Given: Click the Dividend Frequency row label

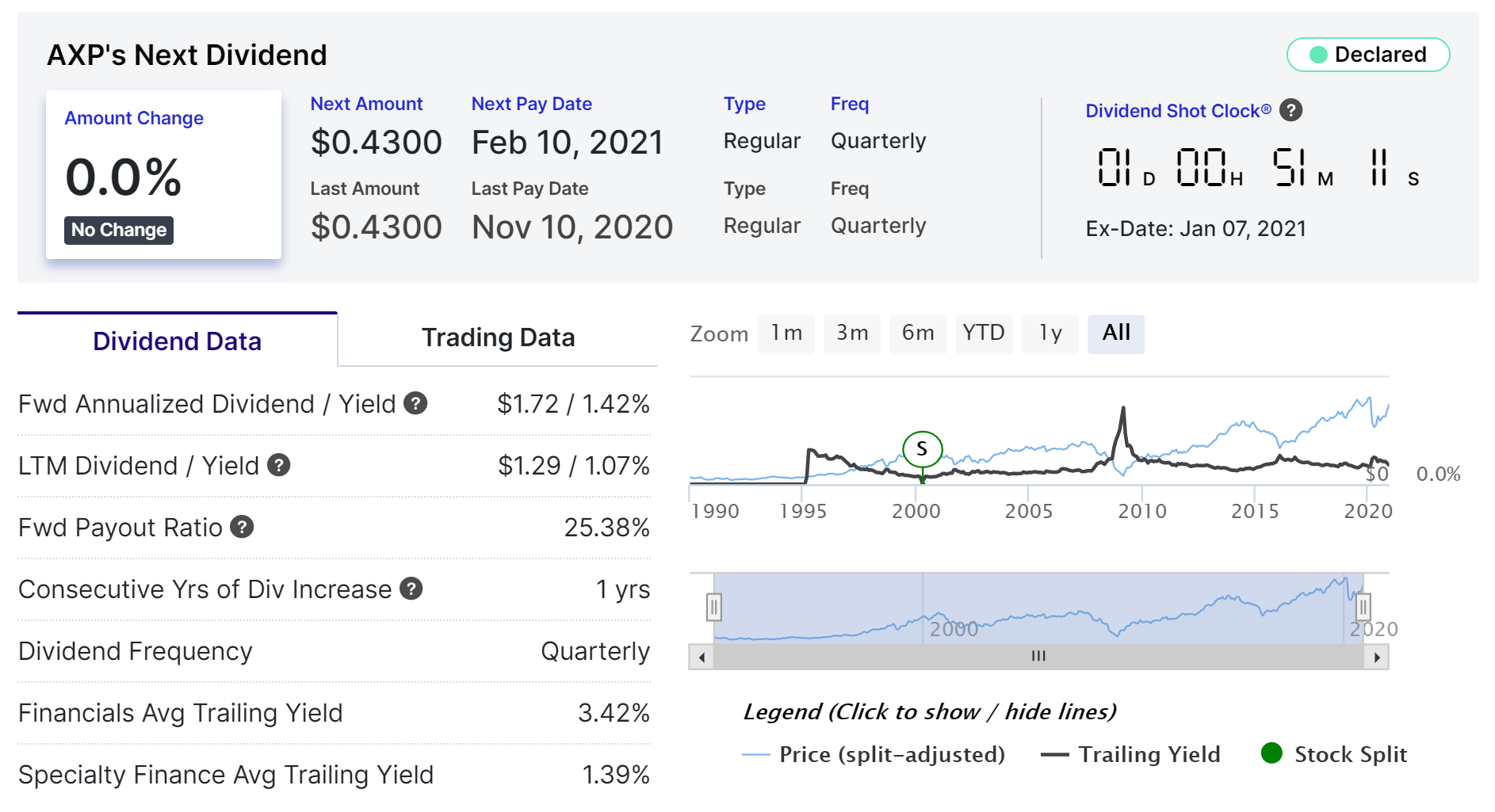Looking at the screenshot, I should pyautogui.click(x=136, y=651).
